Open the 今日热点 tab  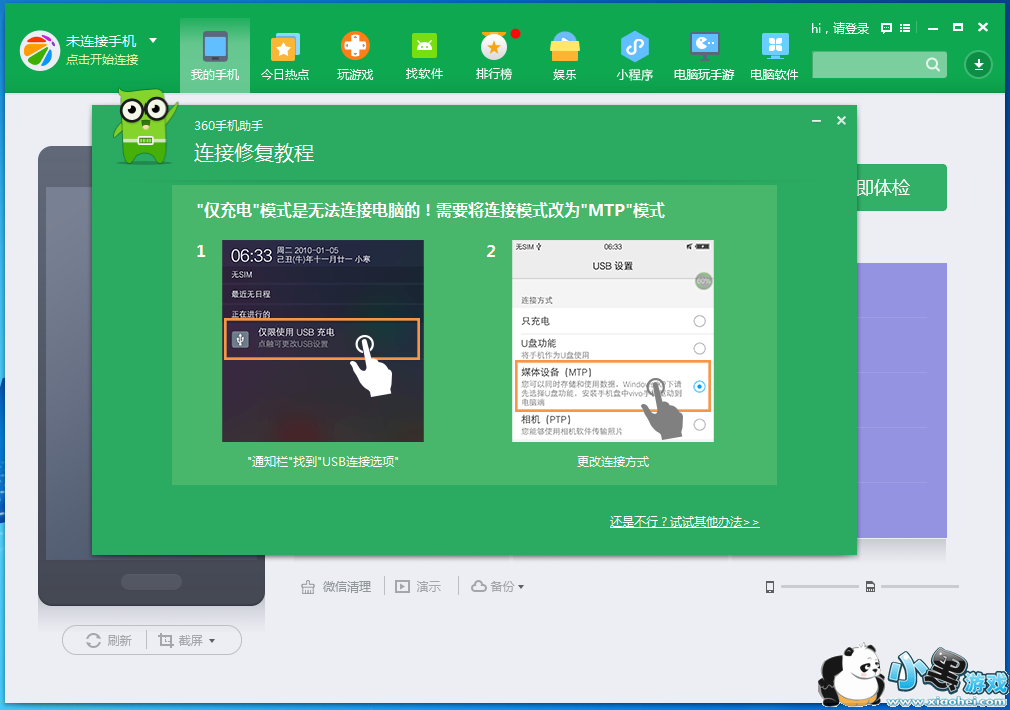pos(285,56)
